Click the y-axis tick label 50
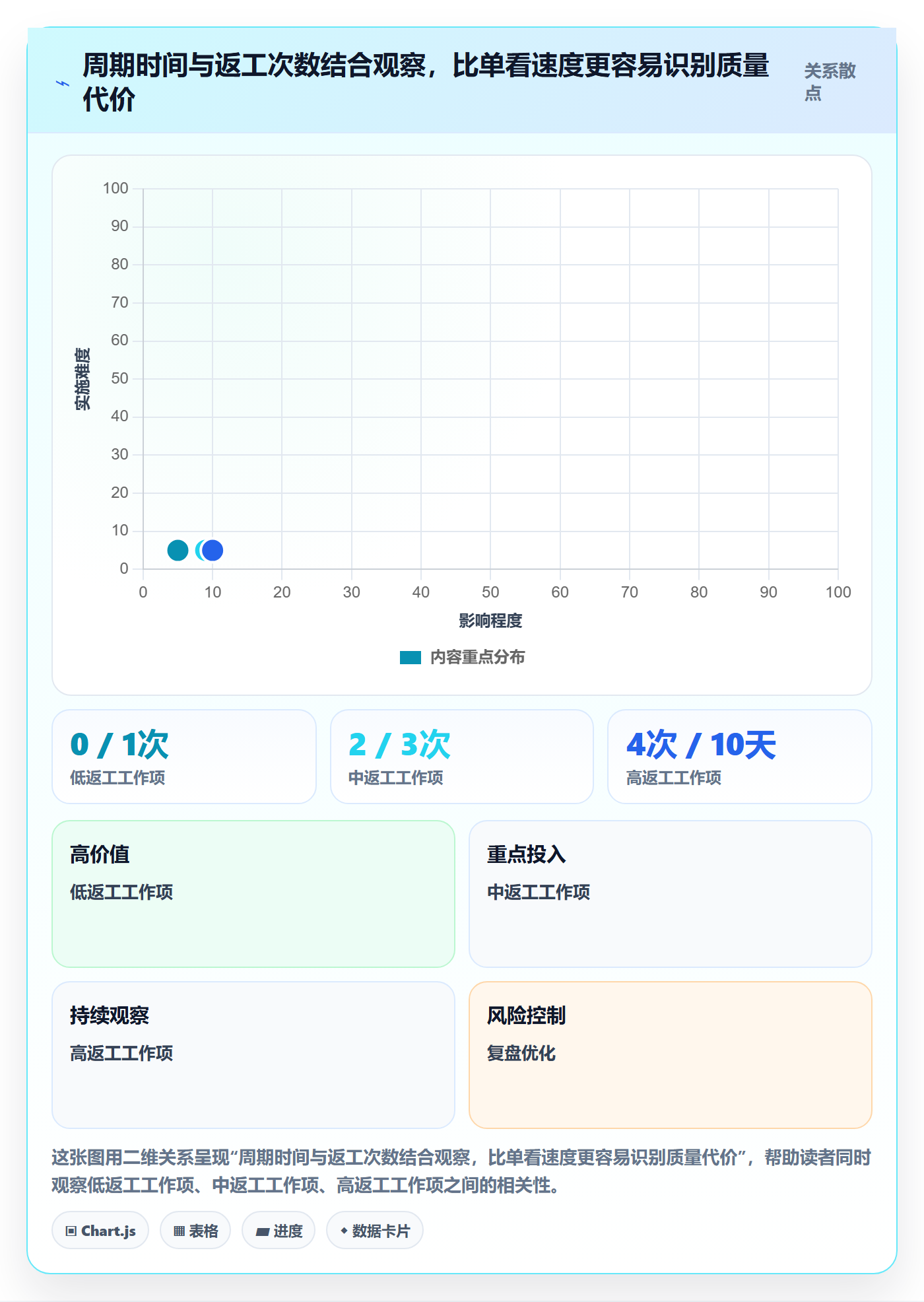Viewport: 924px width, 1302px height. [x=119, y=378]
